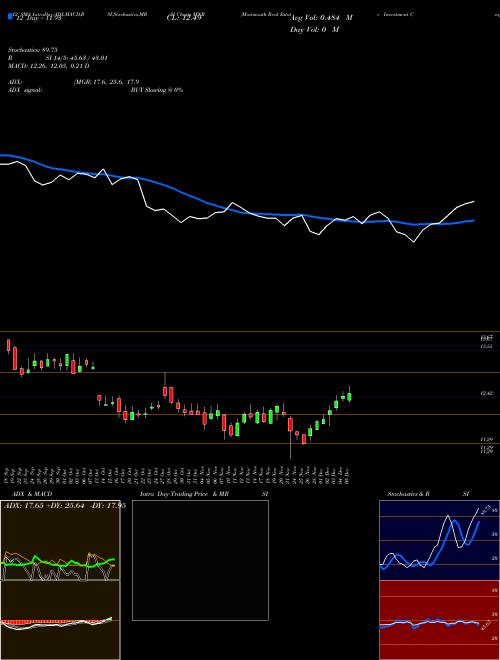This screenshot has height=660, width=500.
Task: Click the MACD histogram sub-panel
Action: pos(60,620)
